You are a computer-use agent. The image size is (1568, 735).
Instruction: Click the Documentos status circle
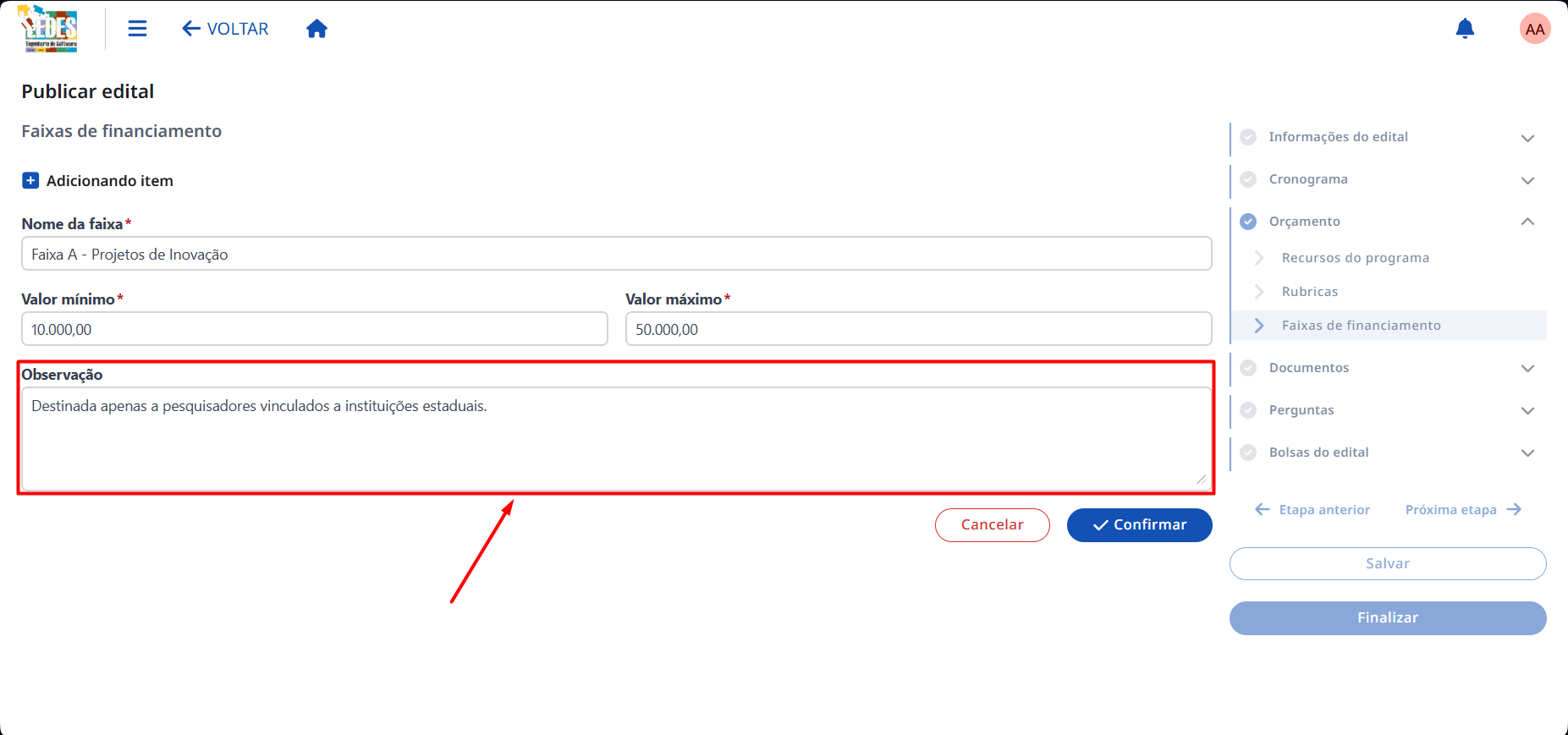coord(1248,368)
